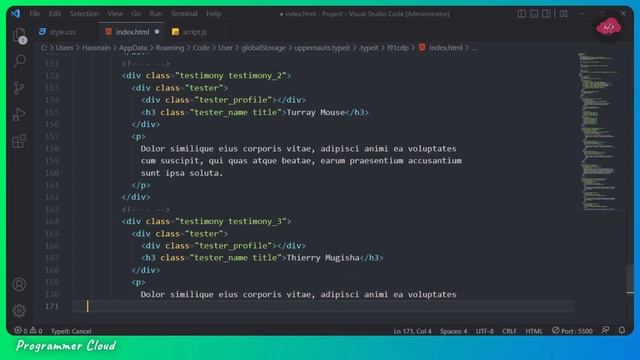Screen dimensions: 640x360
Task: Click the code minimap overview
Action: [600, 131]
